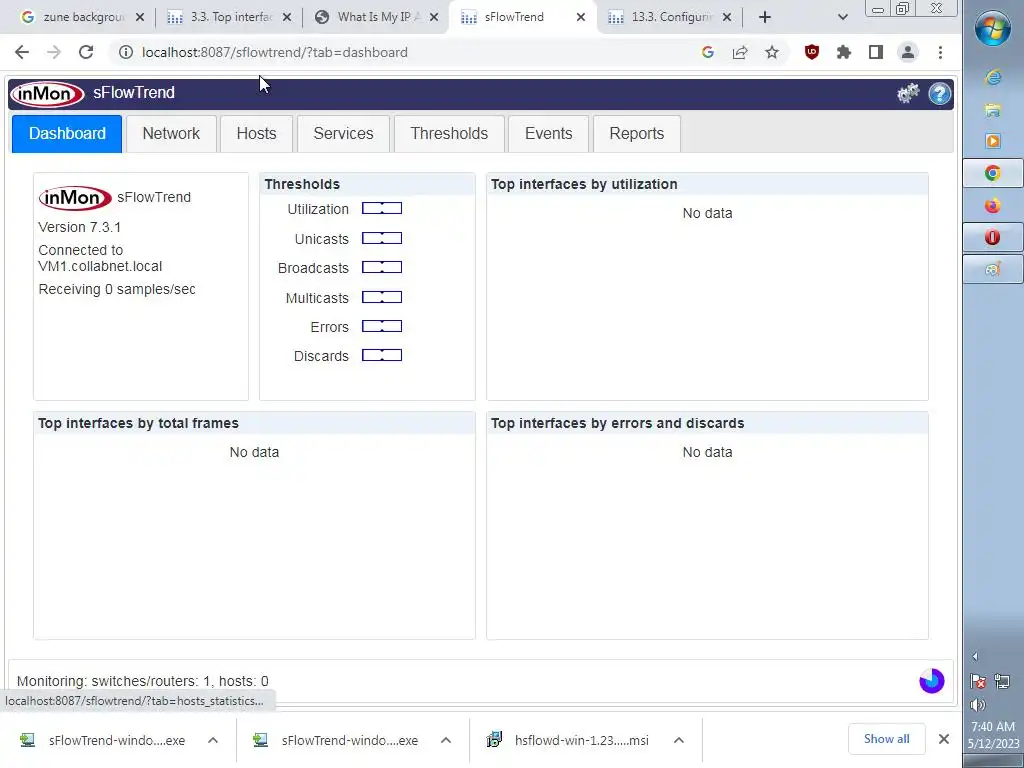Open Action Center flag icon

tap(978, 681)
